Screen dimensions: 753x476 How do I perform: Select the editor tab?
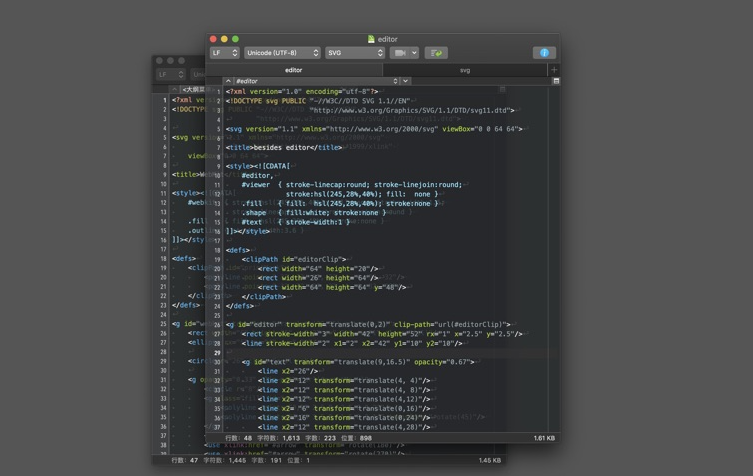293,70
